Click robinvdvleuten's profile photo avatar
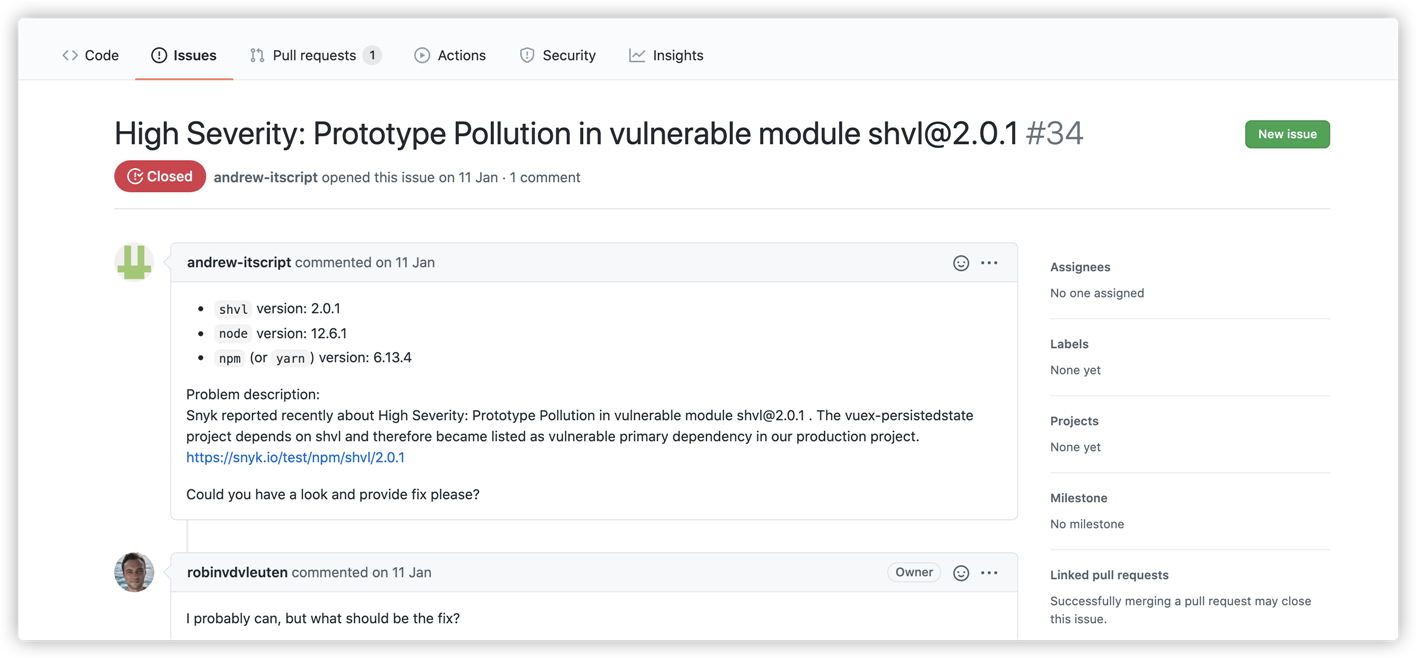 point(134,572)
